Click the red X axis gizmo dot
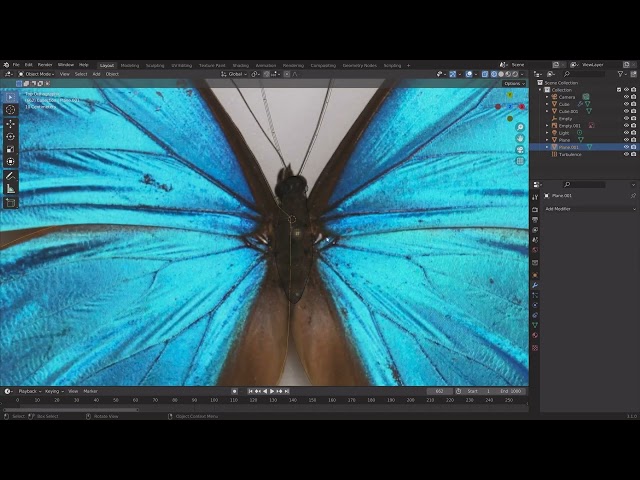The image size is (640, 480). [x=522, y=107]
